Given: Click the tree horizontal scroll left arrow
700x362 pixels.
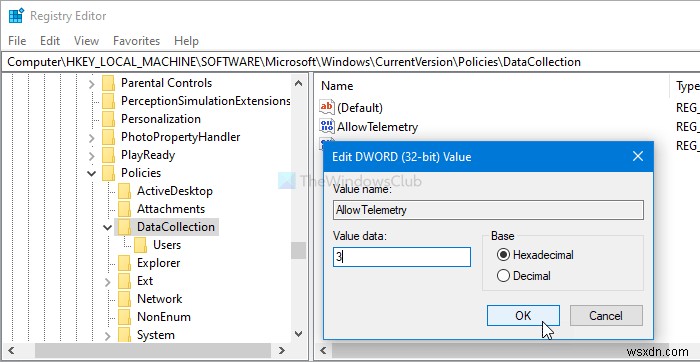Looking at the screenshot, I should (12, 351).
